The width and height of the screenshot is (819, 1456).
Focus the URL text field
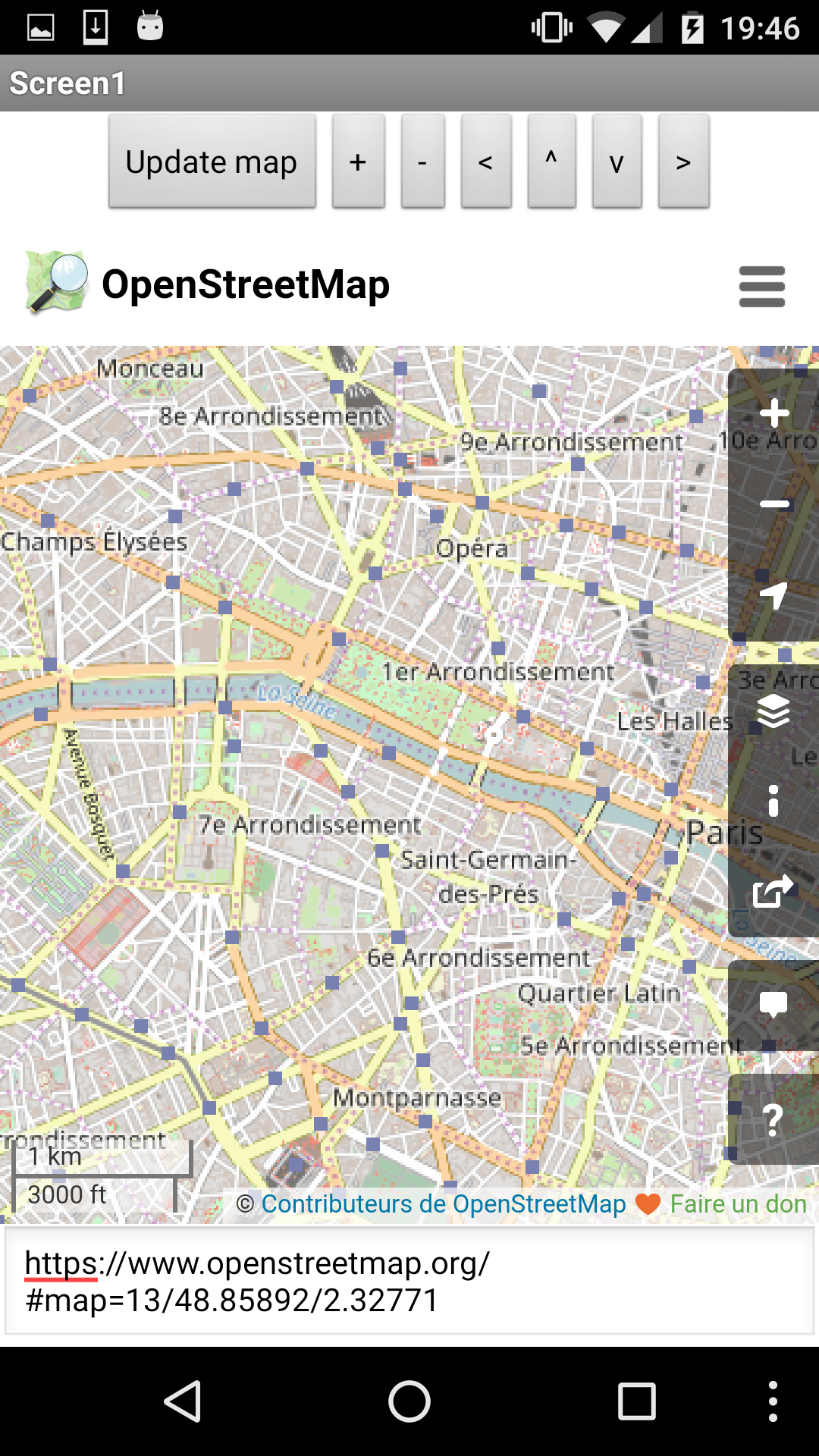409,1281
